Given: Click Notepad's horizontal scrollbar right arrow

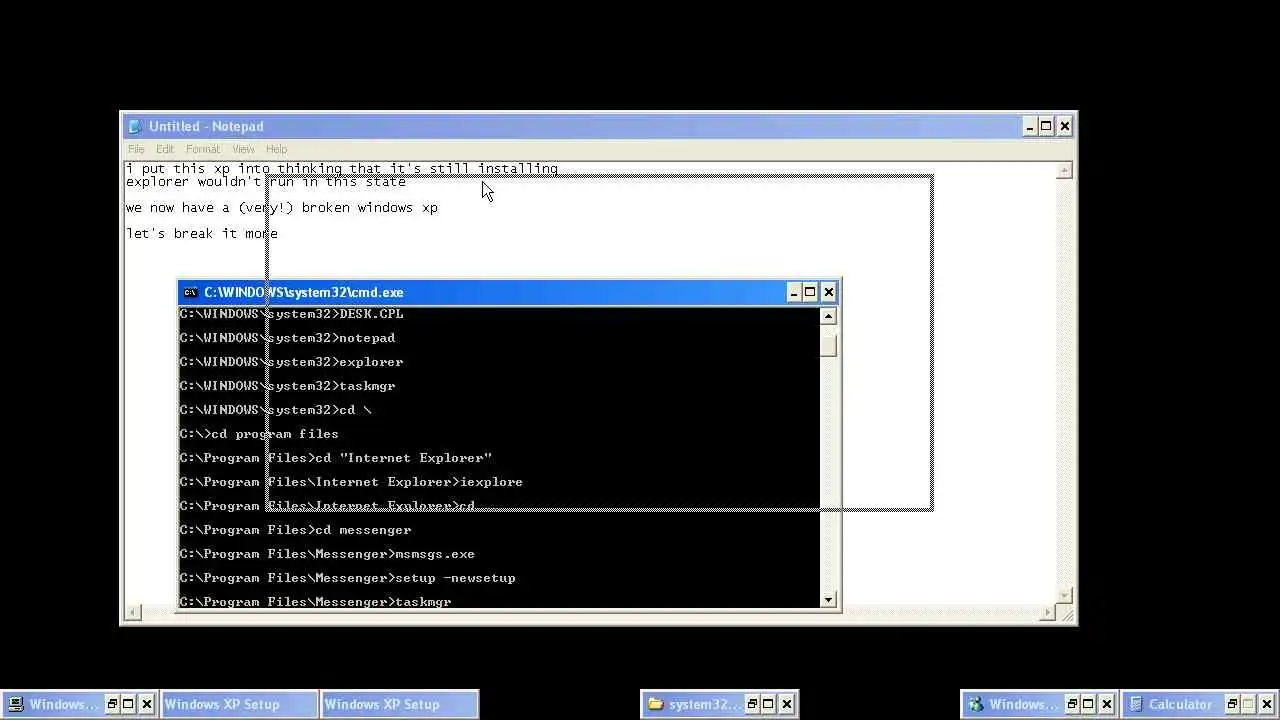Looking at the screenshot, I should coord(1049,612).
